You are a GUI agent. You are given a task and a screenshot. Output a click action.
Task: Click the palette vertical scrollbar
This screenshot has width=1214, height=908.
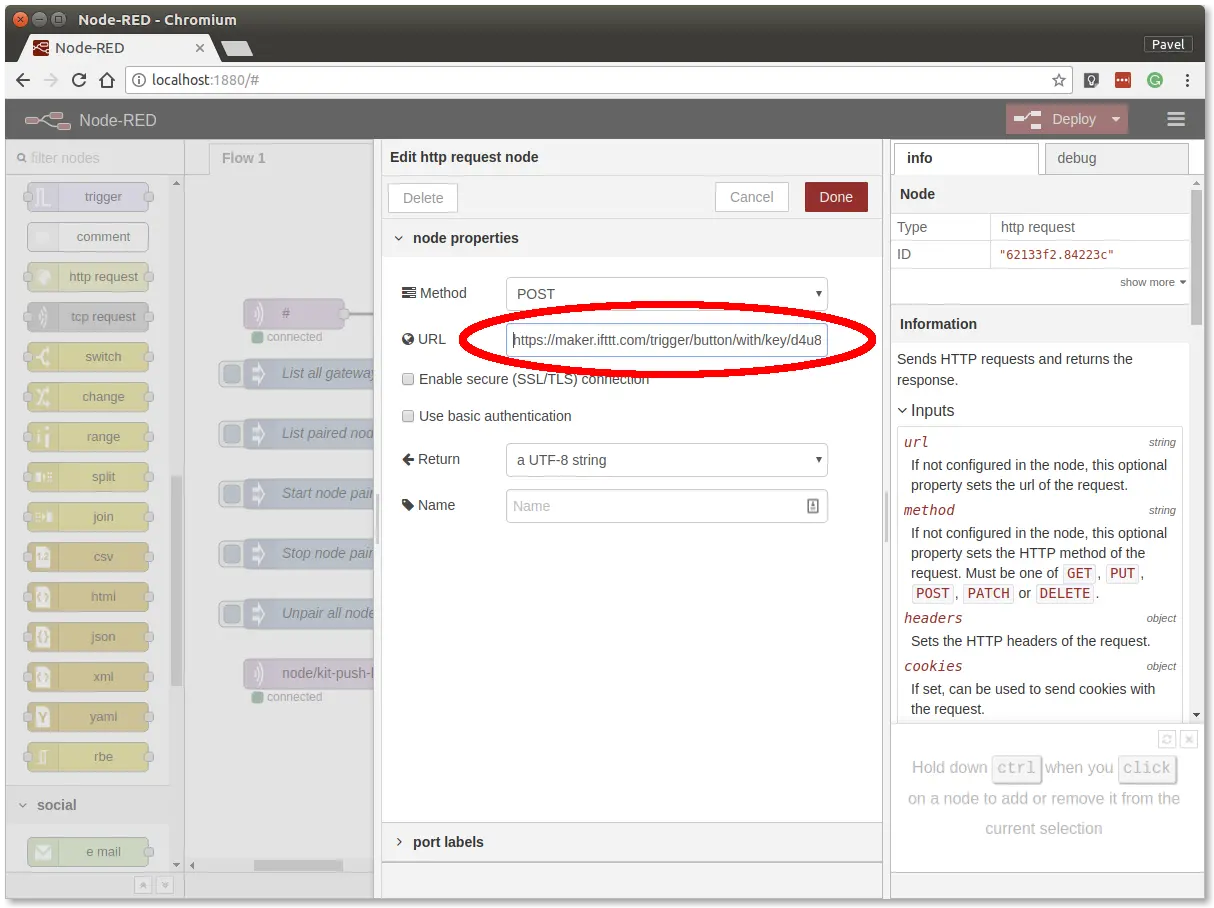tap(177, 580)
